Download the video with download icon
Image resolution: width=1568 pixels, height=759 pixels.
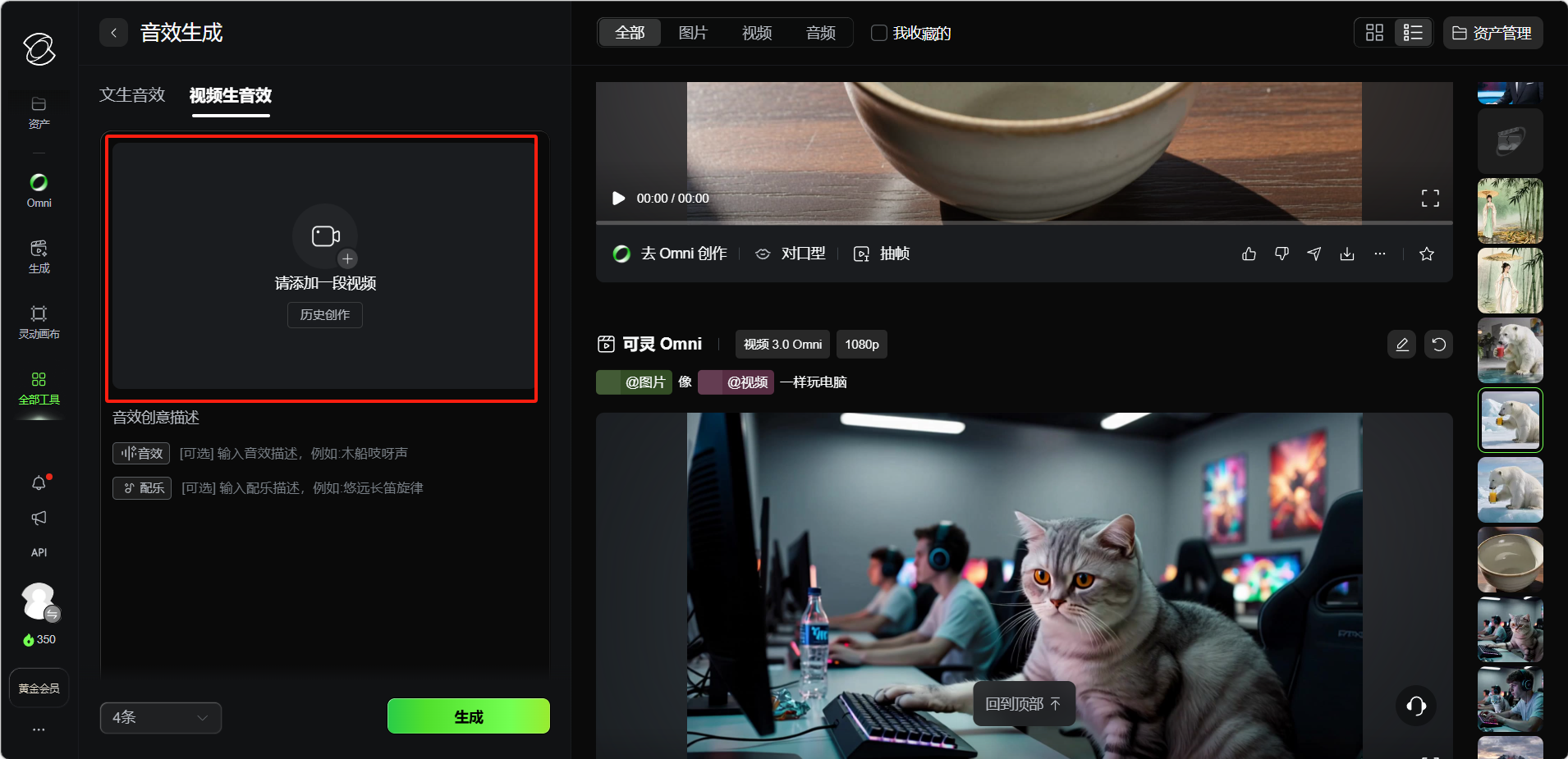(1347, 254)
